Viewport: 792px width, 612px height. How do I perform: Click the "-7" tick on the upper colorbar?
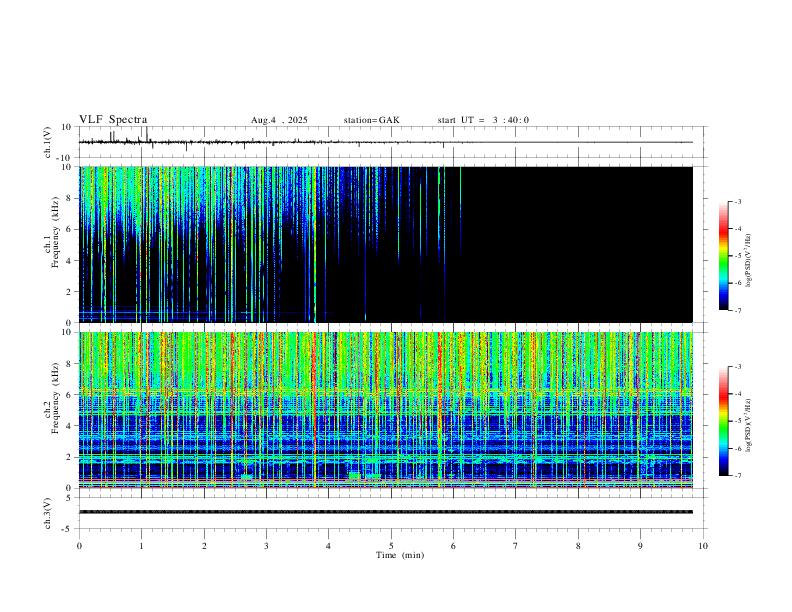point(738,311)
